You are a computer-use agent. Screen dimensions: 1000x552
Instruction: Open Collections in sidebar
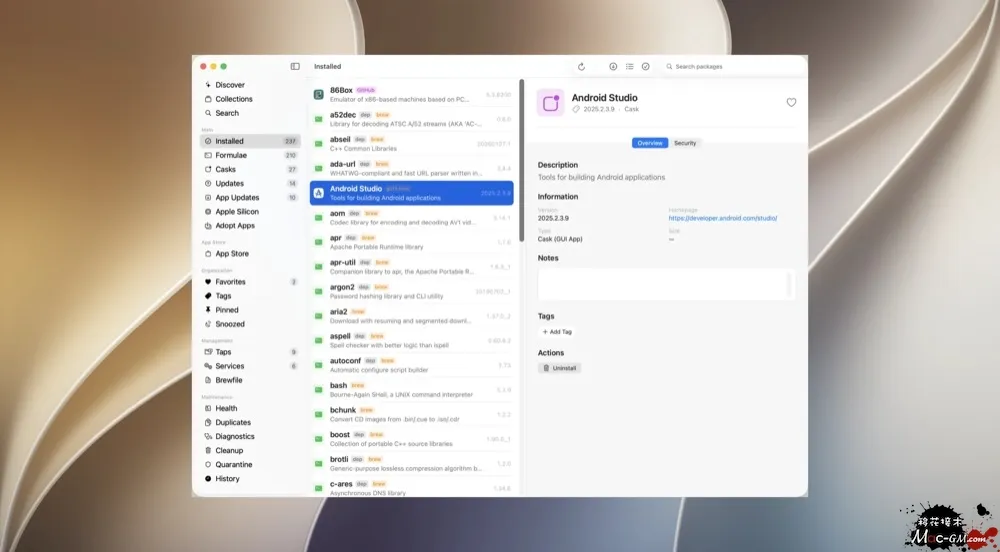250,99
